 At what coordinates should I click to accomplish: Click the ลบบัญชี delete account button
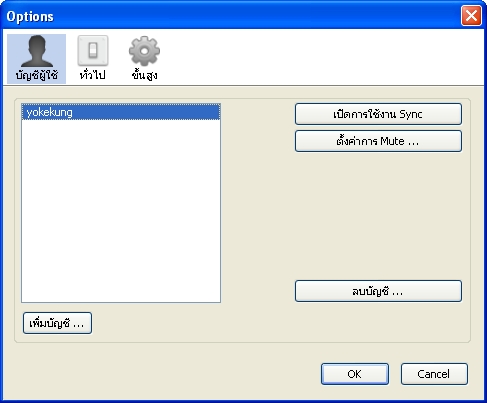(x=378, y=291)
